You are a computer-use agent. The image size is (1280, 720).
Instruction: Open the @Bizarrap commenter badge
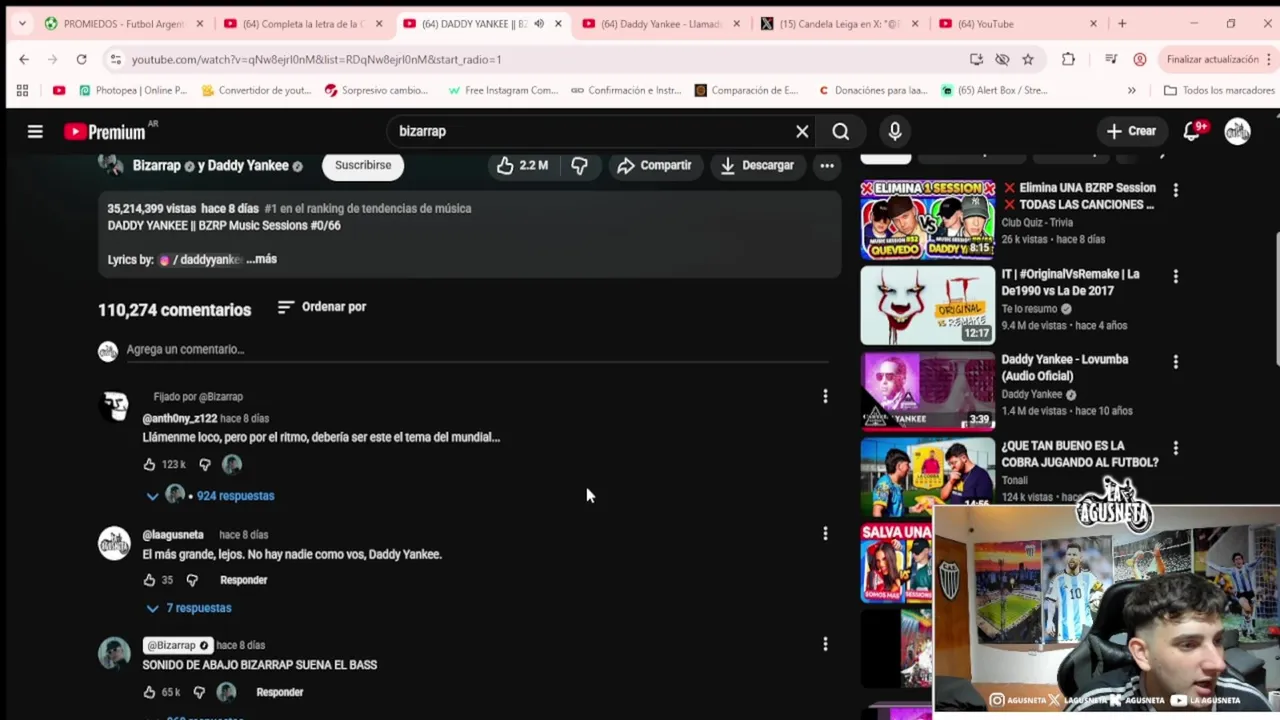click(177, 645)
